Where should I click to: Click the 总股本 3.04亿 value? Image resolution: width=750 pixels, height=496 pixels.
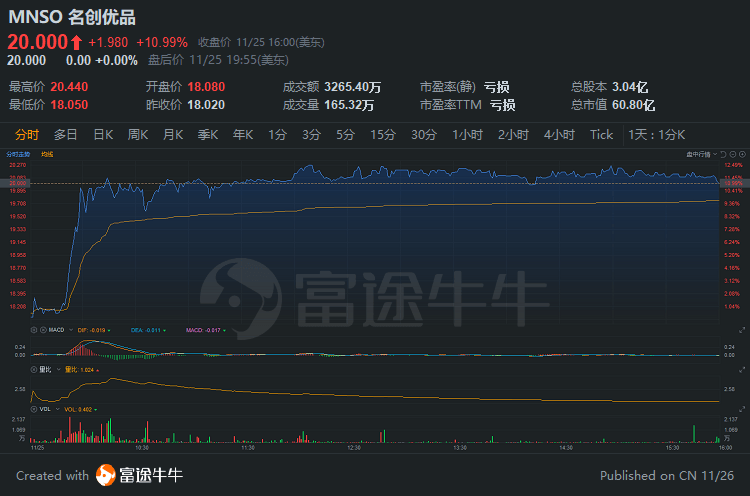630,87
